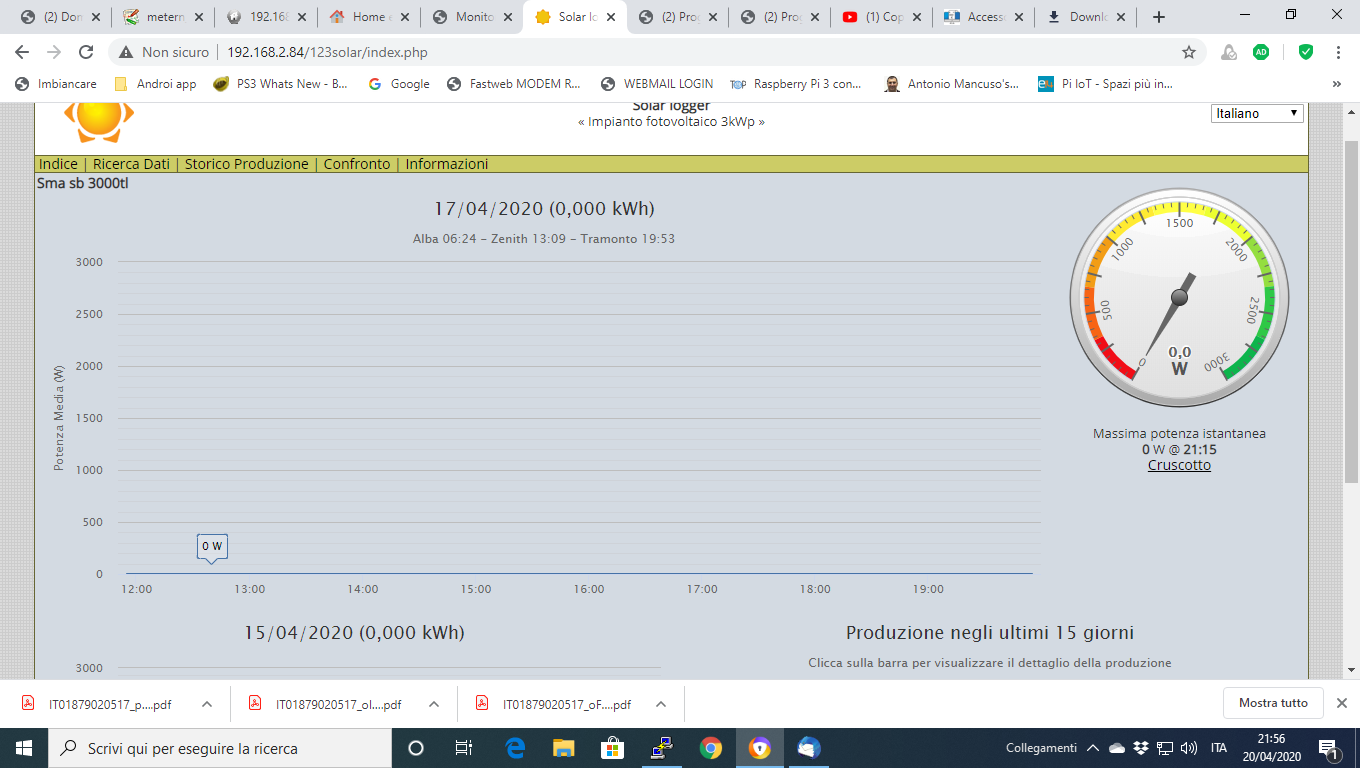Expand the hidden bookmarks chevron
This screenshot has width=1360, height=768.
pos(1337,84)
